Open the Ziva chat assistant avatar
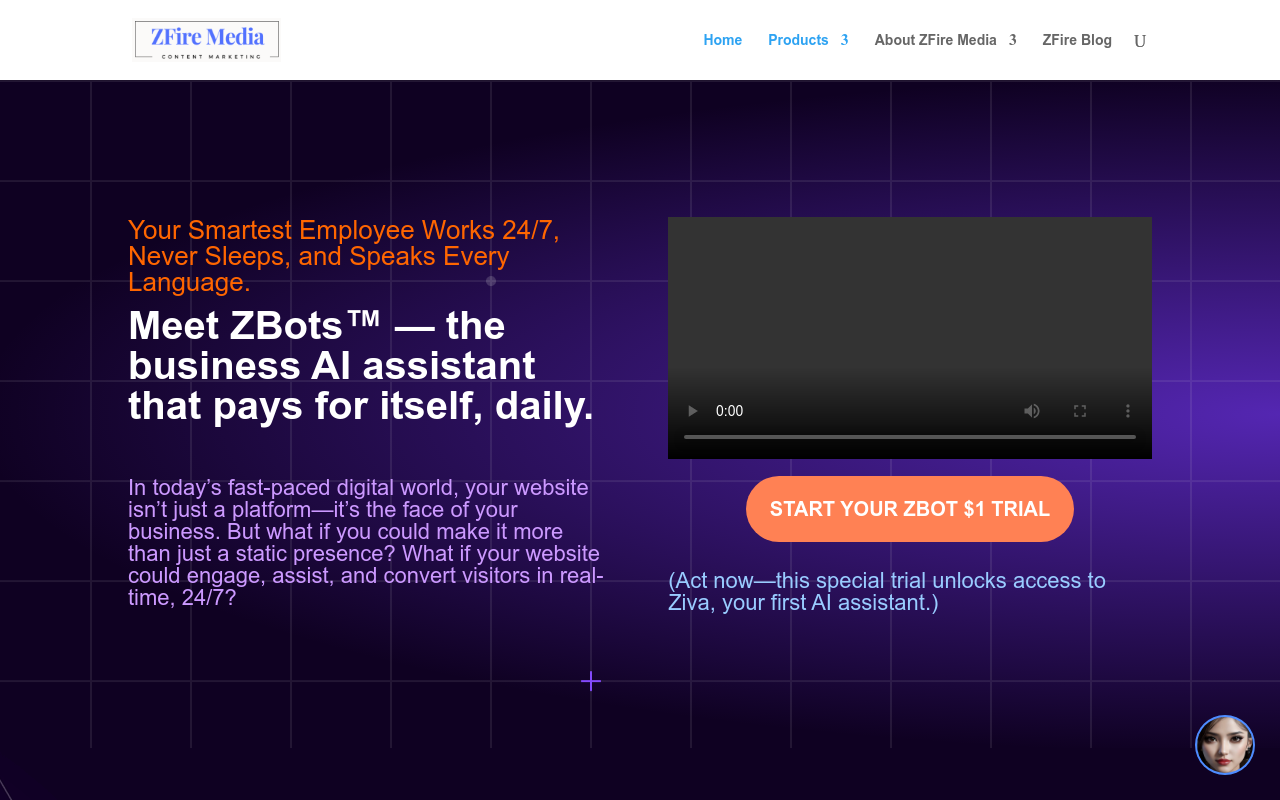Viewport: 1280px width, 800px height. tap(1225, 745)
